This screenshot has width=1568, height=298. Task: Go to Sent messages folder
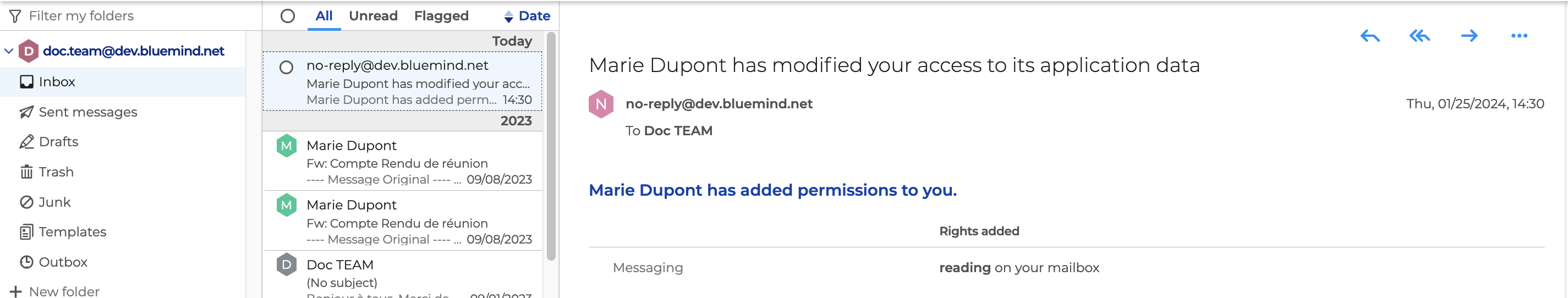tap(87, 112)
